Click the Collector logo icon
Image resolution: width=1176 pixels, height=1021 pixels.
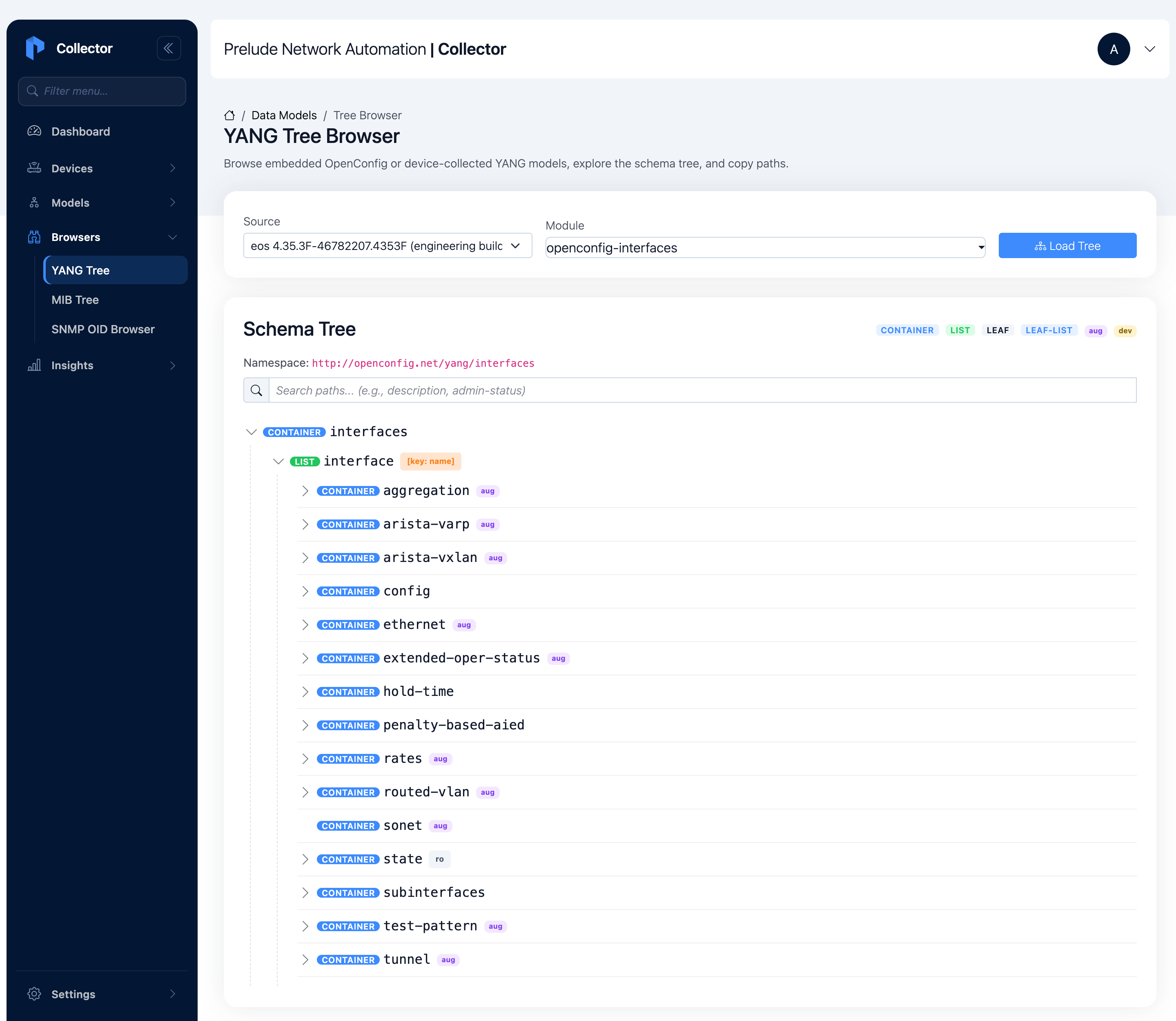(35, 49)
